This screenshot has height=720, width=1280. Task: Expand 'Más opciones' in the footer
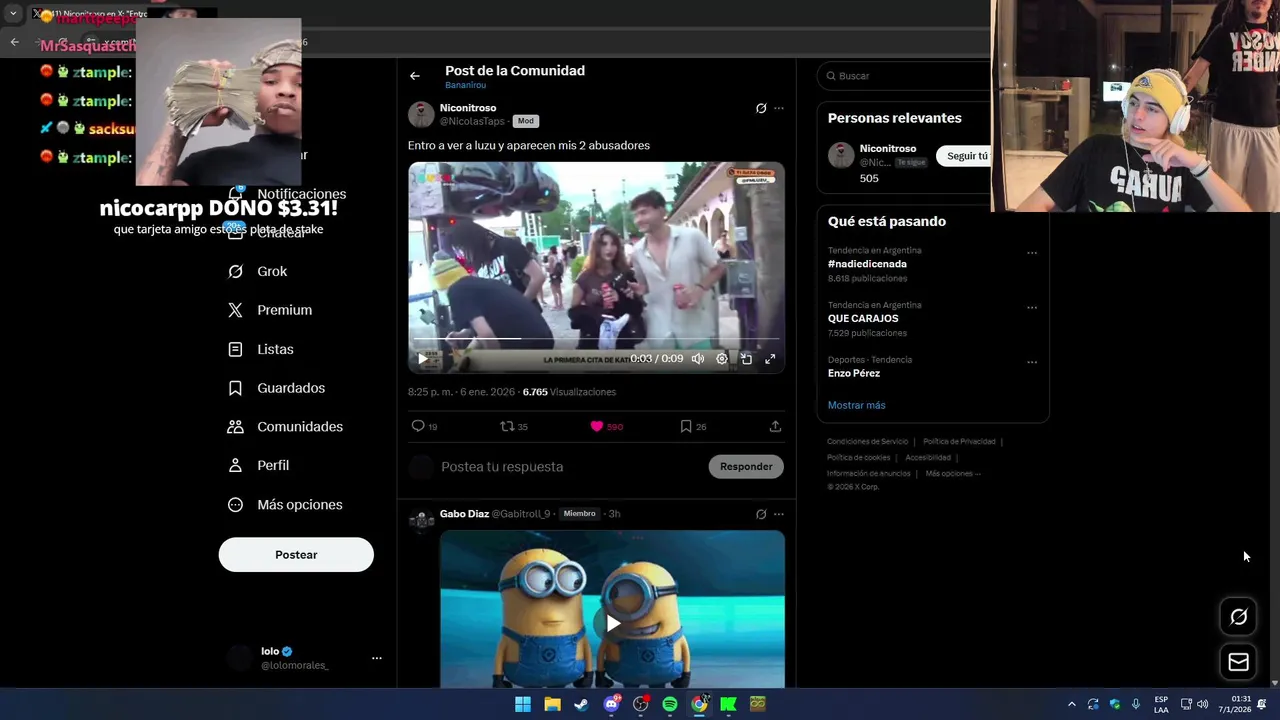coord(953,474)
